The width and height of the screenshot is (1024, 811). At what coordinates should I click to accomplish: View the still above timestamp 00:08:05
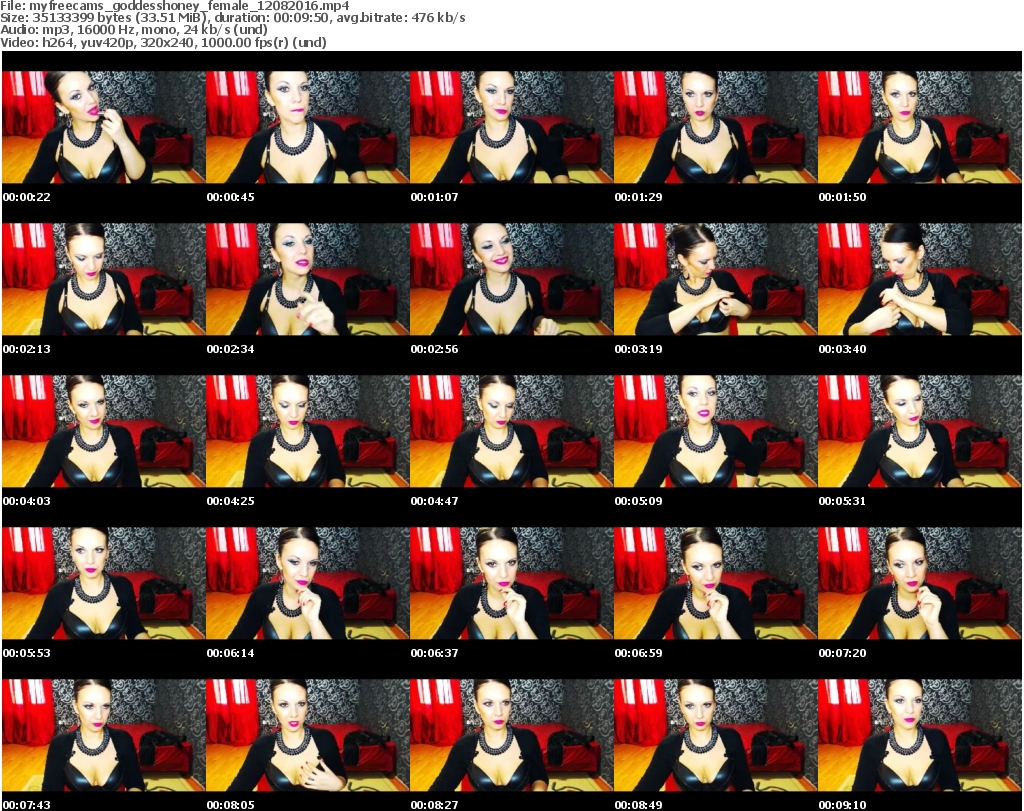pyautogui.click(x=308, y=735)
